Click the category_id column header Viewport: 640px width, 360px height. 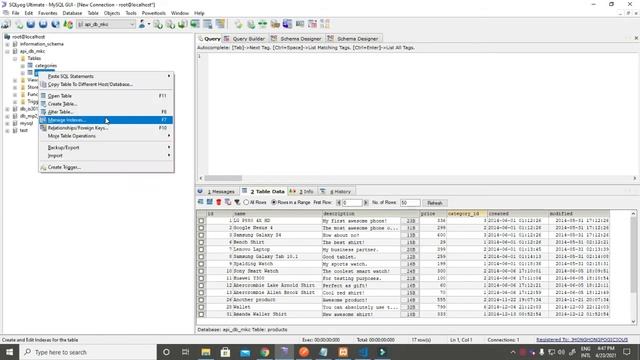point(467,213)
